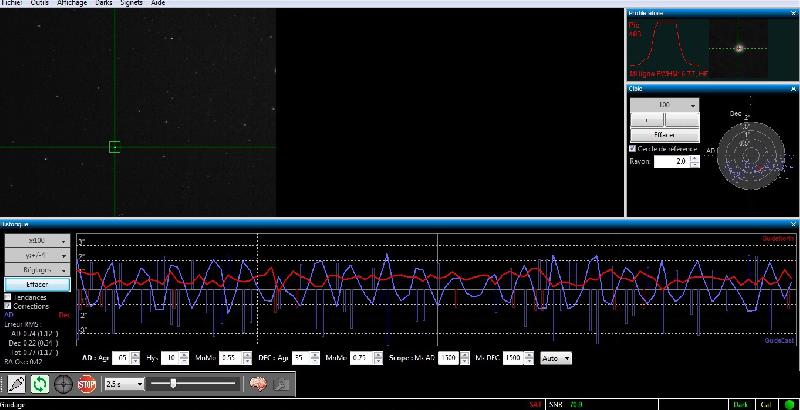
Task: Expand the graph x:100 length dropdown
Action: point(37,240)
